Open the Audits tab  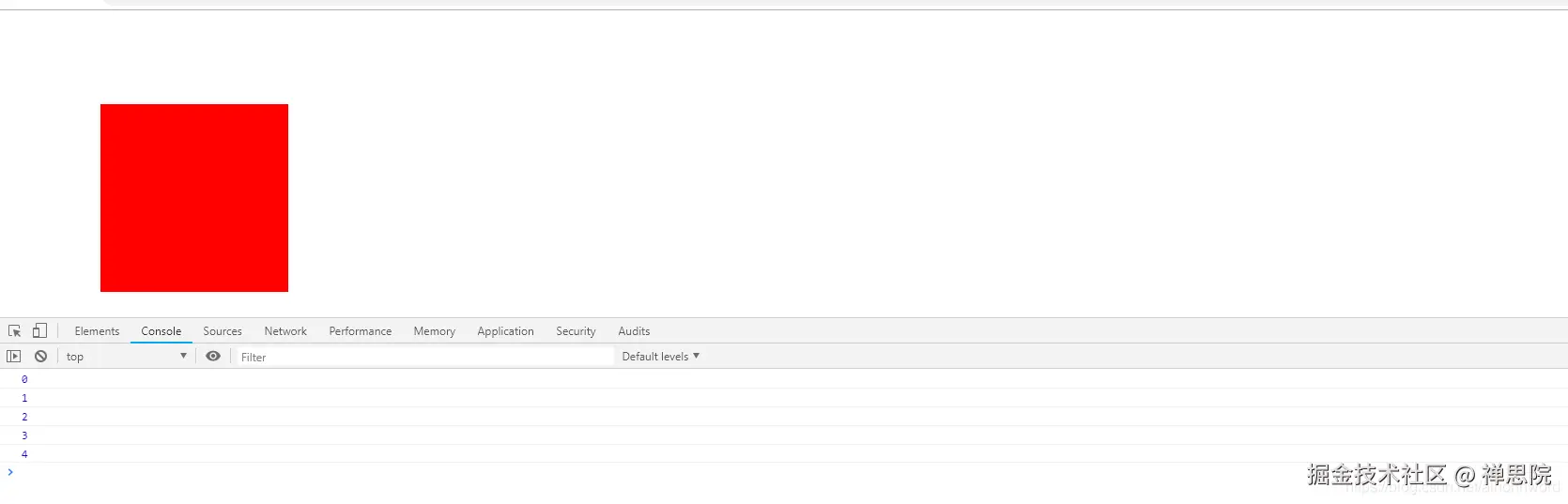point(634,331)
